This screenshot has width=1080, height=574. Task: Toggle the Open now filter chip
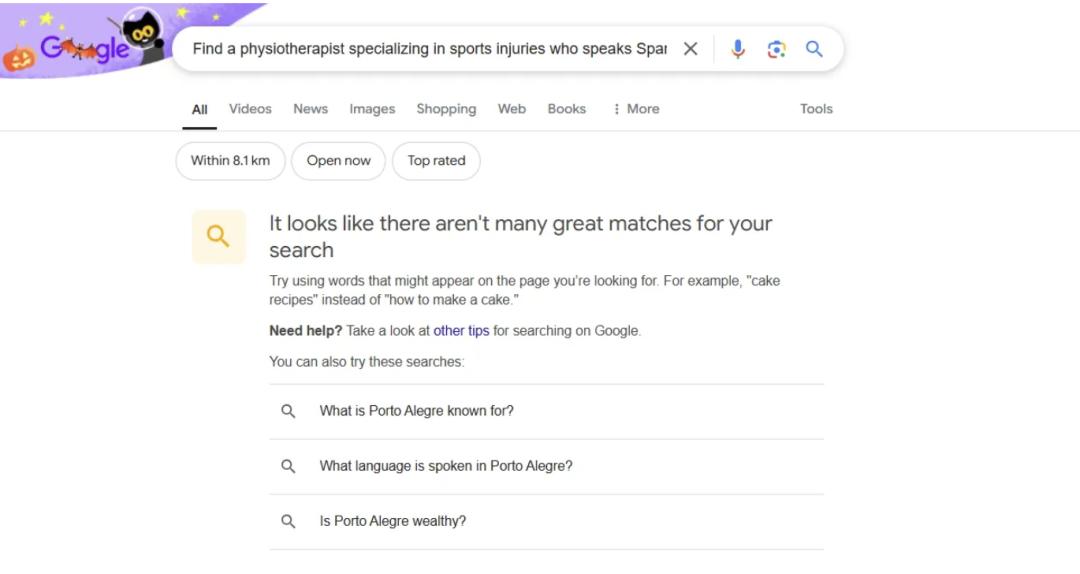pyautogui.click(x=338, y=161)
